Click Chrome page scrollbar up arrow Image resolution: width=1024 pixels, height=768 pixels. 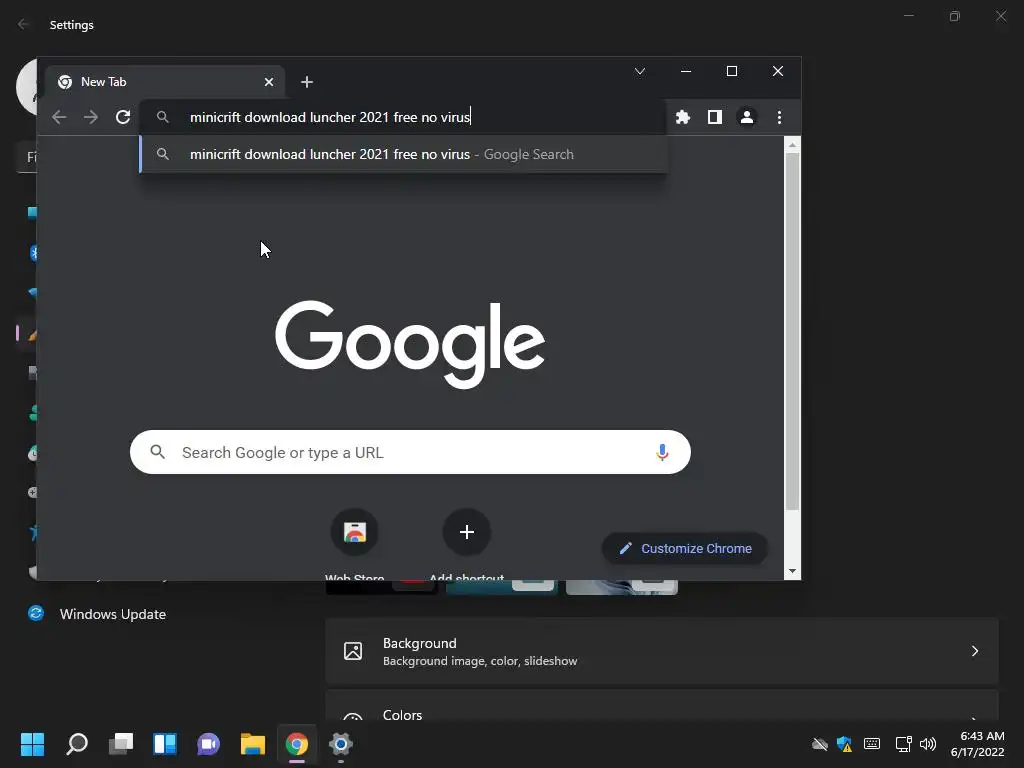pyautogui.click(x=792, y=145)
